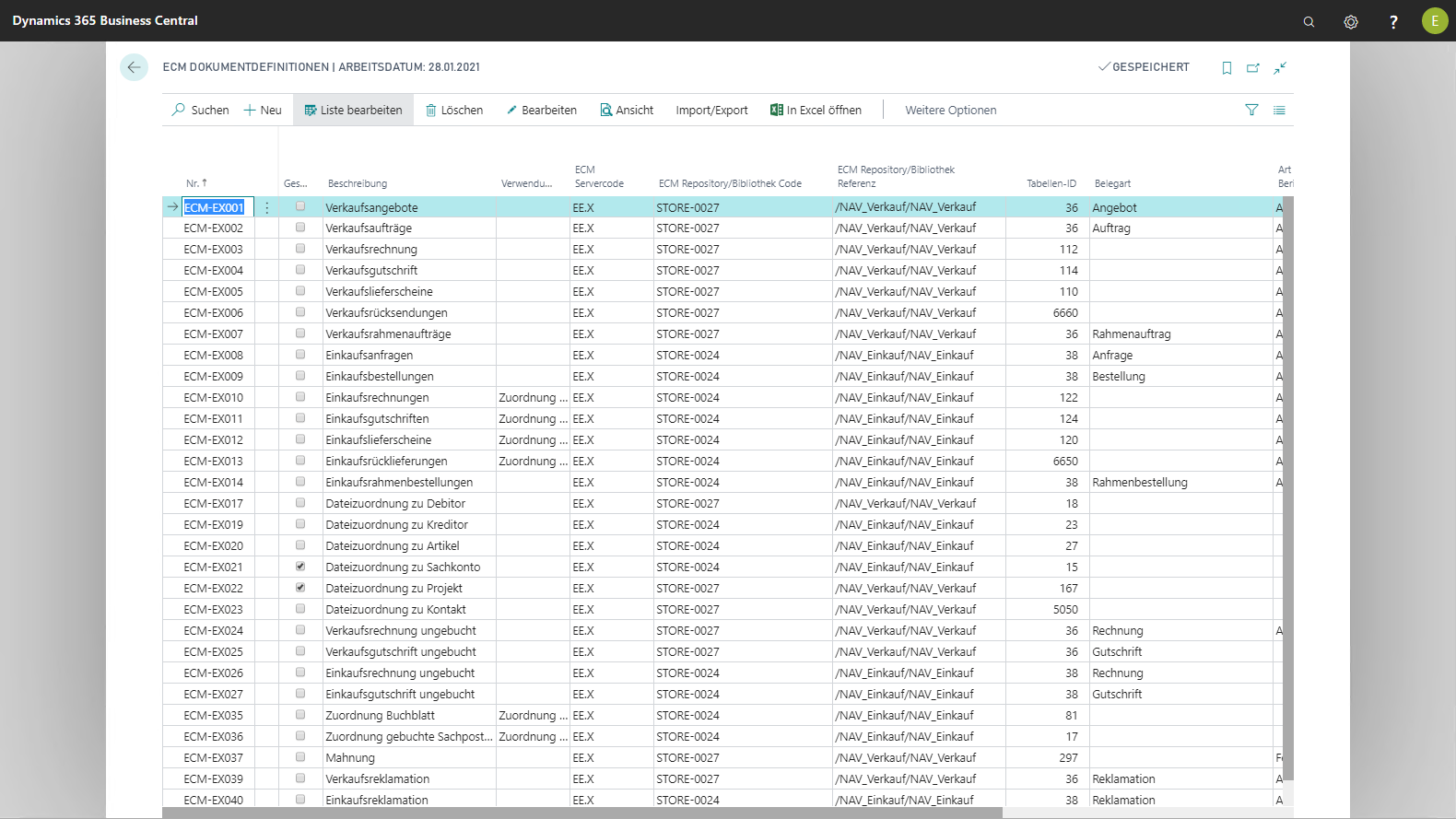Toggle the filter pane
1456x819 pixels.
[1251, 110]
